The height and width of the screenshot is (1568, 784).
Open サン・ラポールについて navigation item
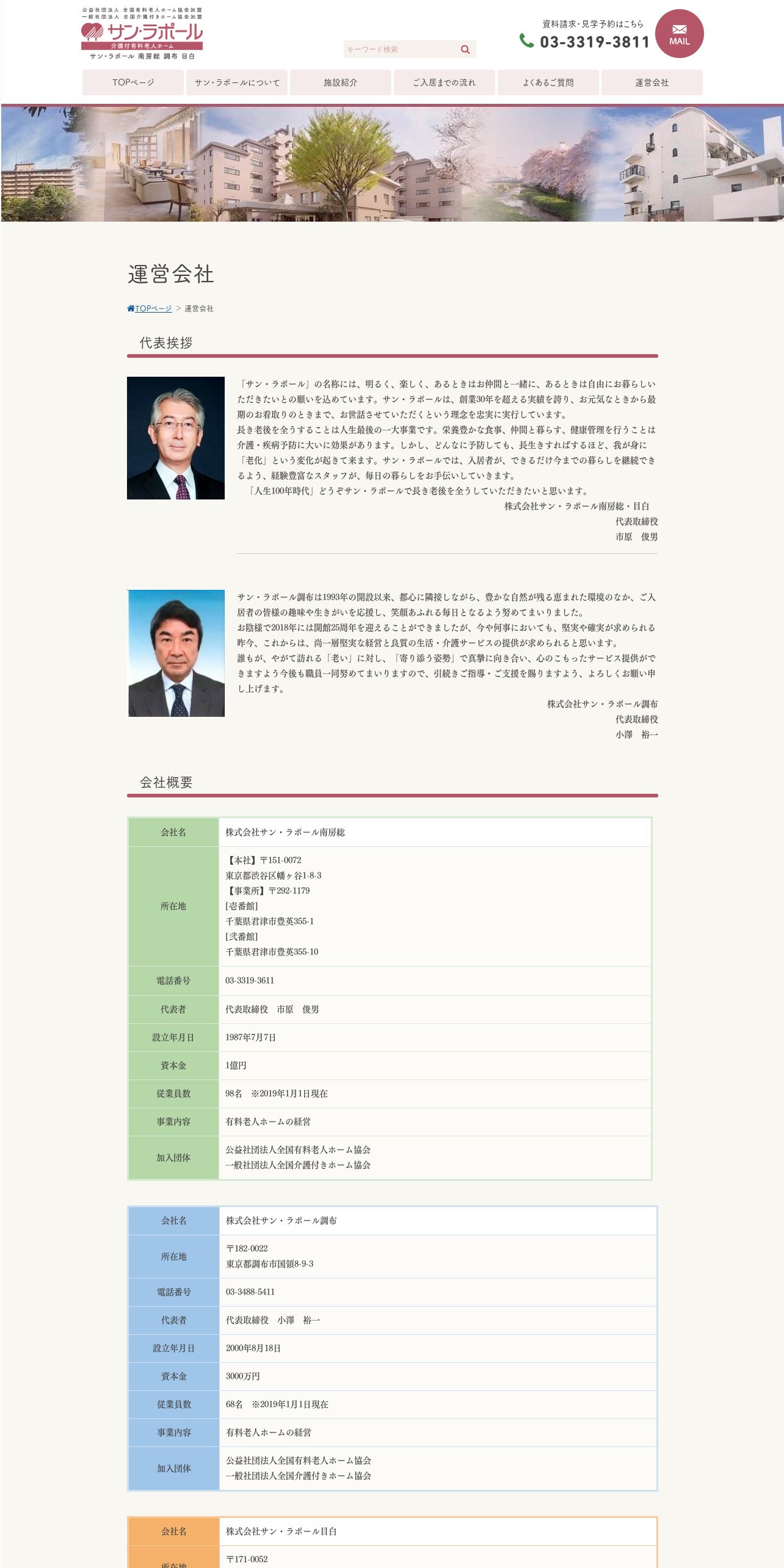237,82
